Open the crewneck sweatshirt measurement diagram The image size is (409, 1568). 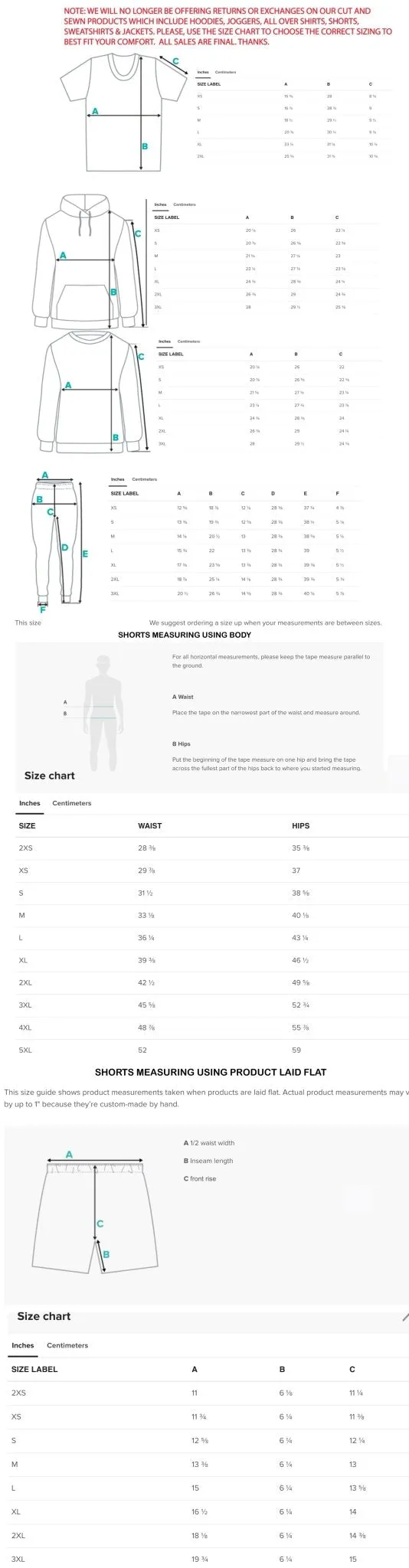pyautogui.click(x=93, y=392)
